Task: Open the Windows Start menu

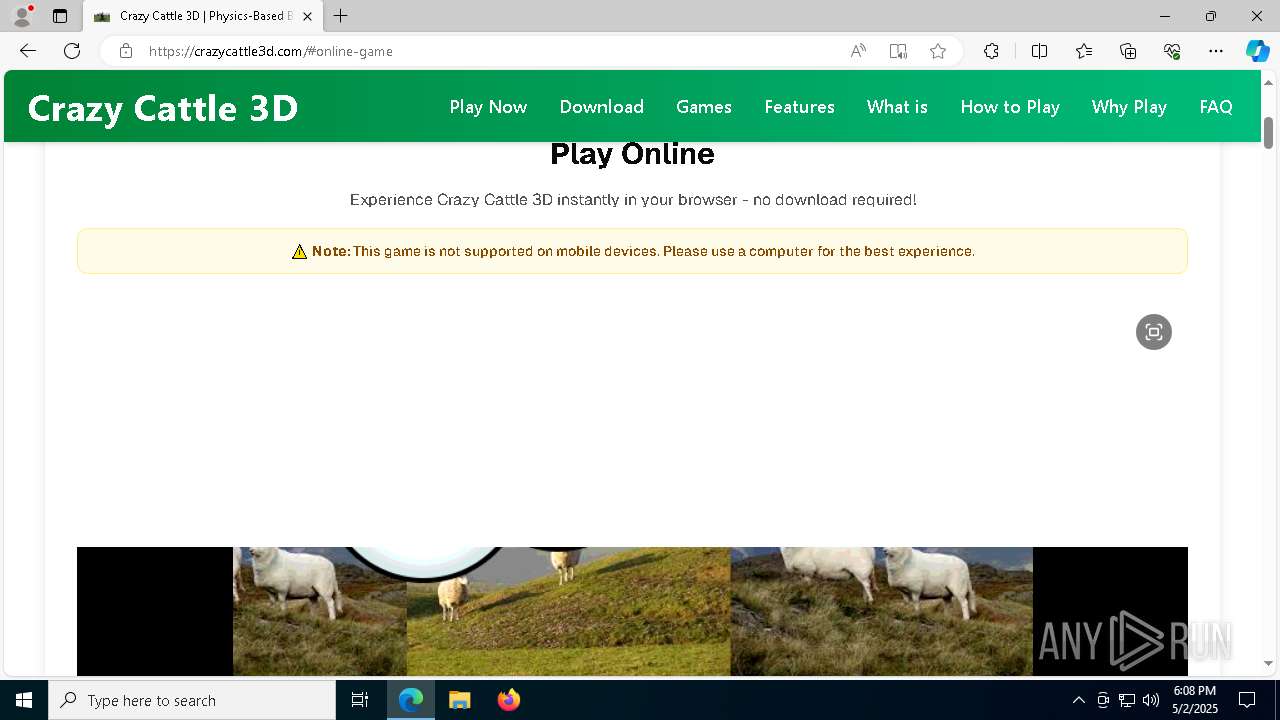Action: click(x=24, y=700)
